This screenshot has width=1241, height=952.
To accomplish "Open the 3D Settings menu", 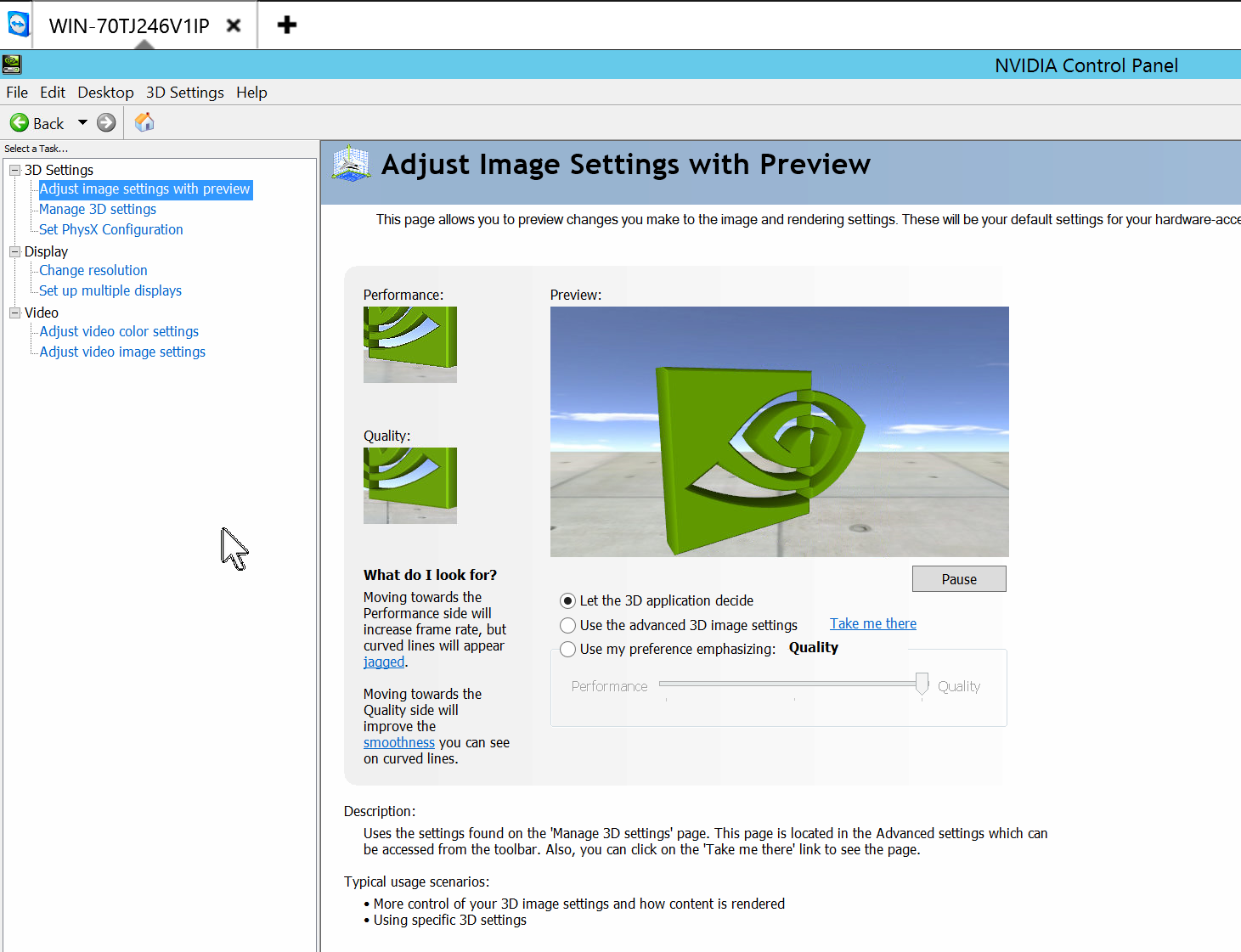I will click(x=184, y=92).
